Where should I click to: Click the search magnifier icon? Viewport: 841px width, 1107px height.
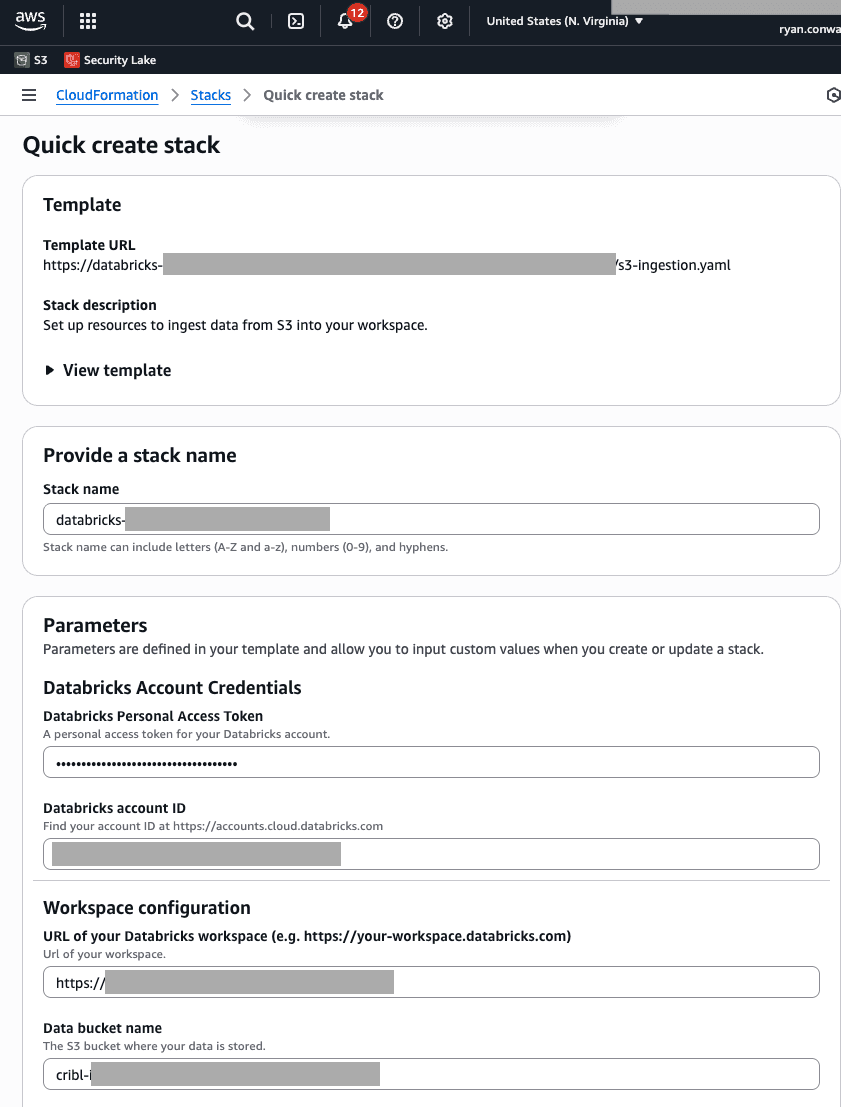(245, 21)
